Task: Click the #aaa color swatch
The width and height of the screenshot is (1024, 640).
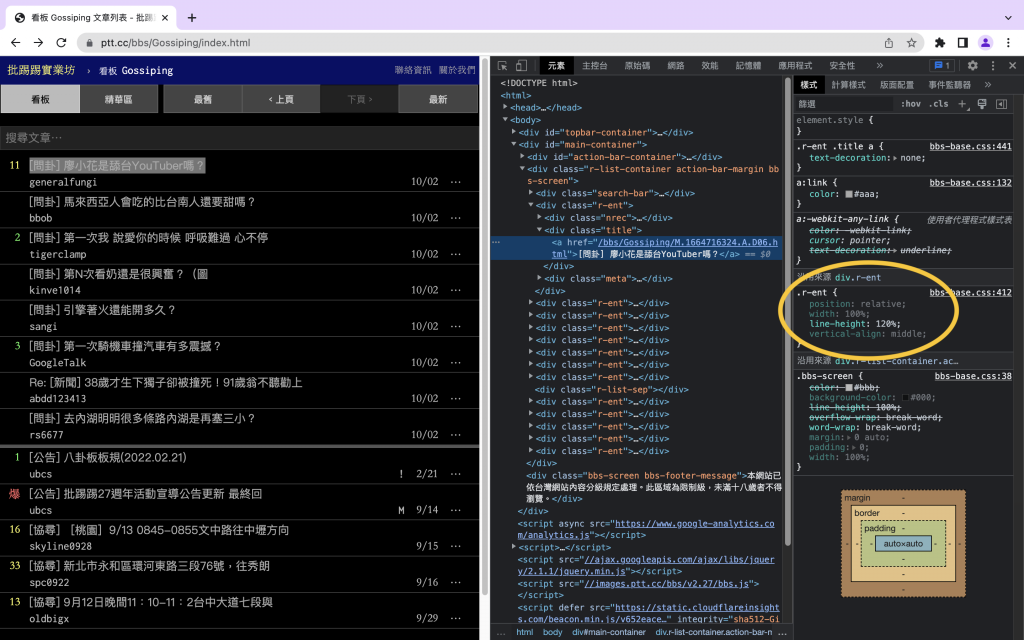Action: 849,194
